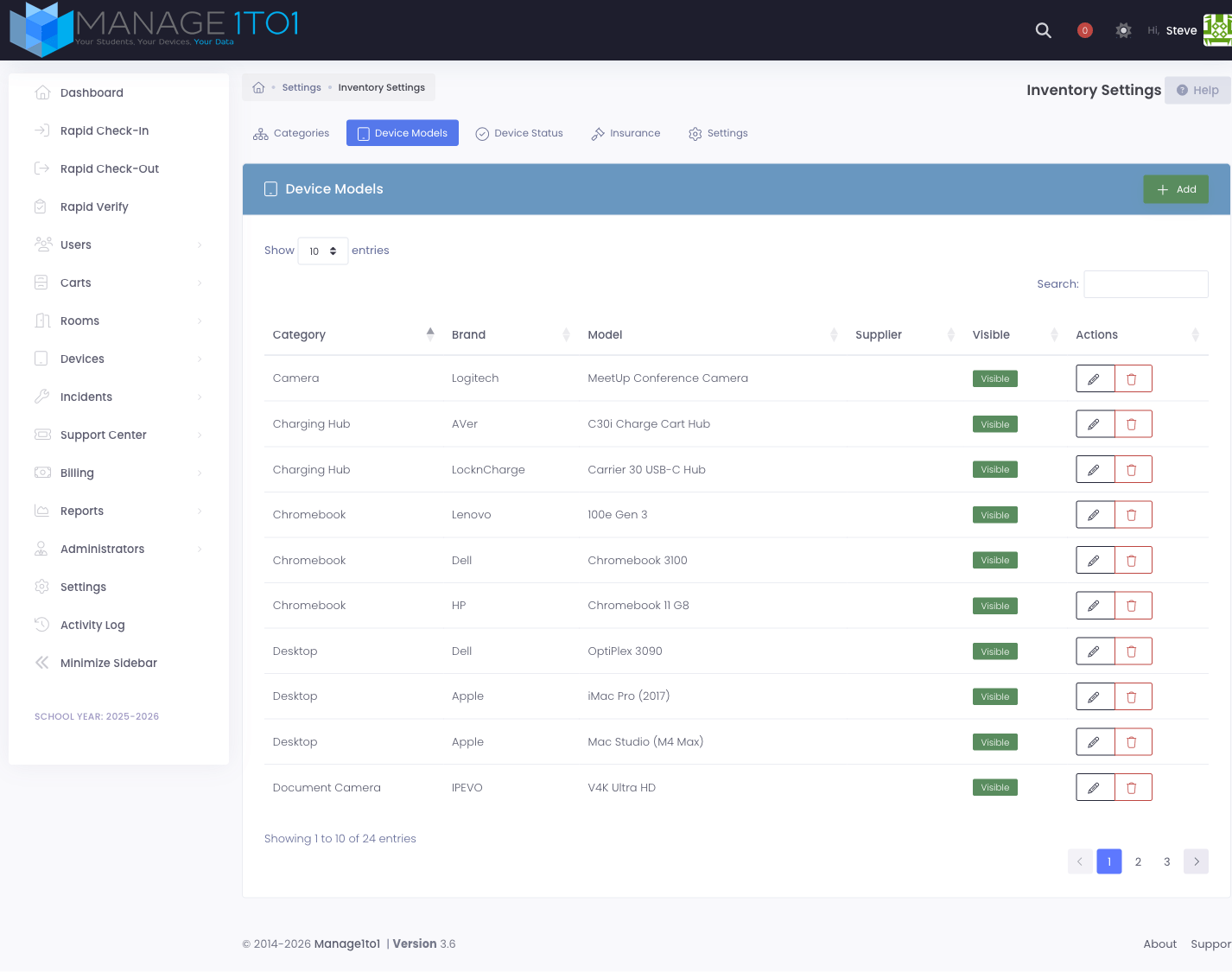Open Activity Log in sidebar

pos(118,625)
